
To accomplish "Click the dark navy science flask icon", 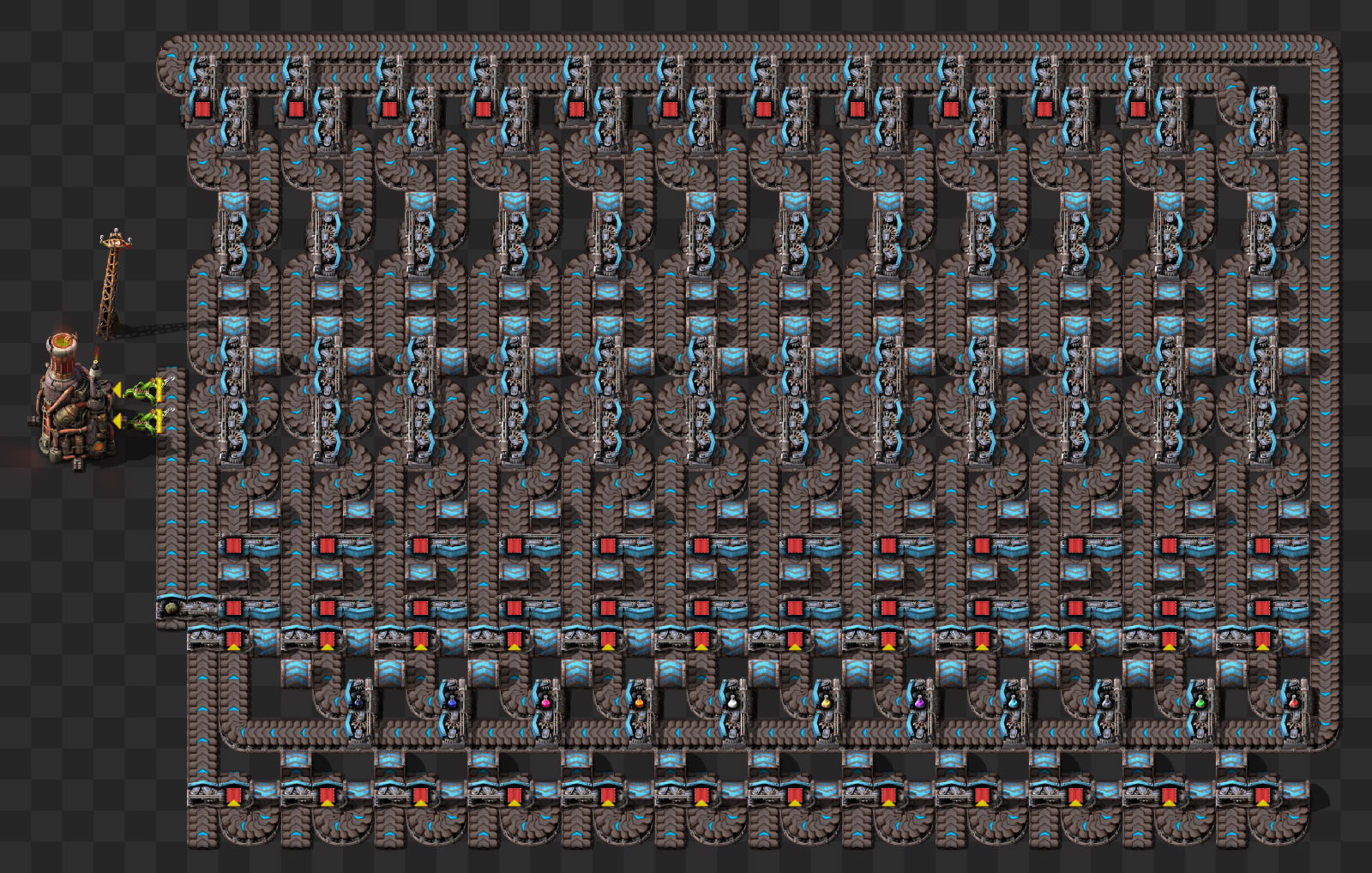I will click(x=358, y=701).
